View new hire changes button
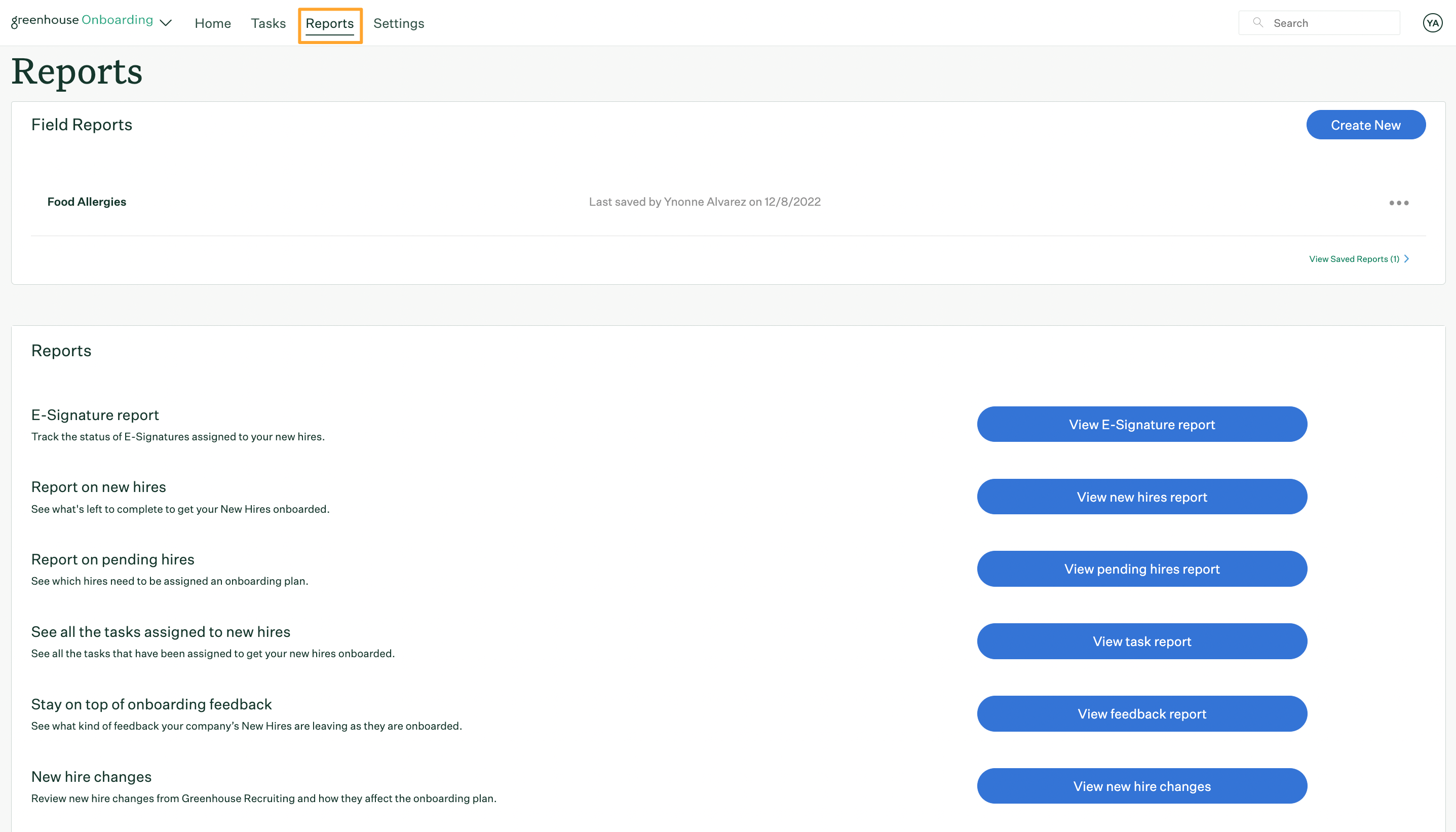1456x832 pixels. (1142, 786)
